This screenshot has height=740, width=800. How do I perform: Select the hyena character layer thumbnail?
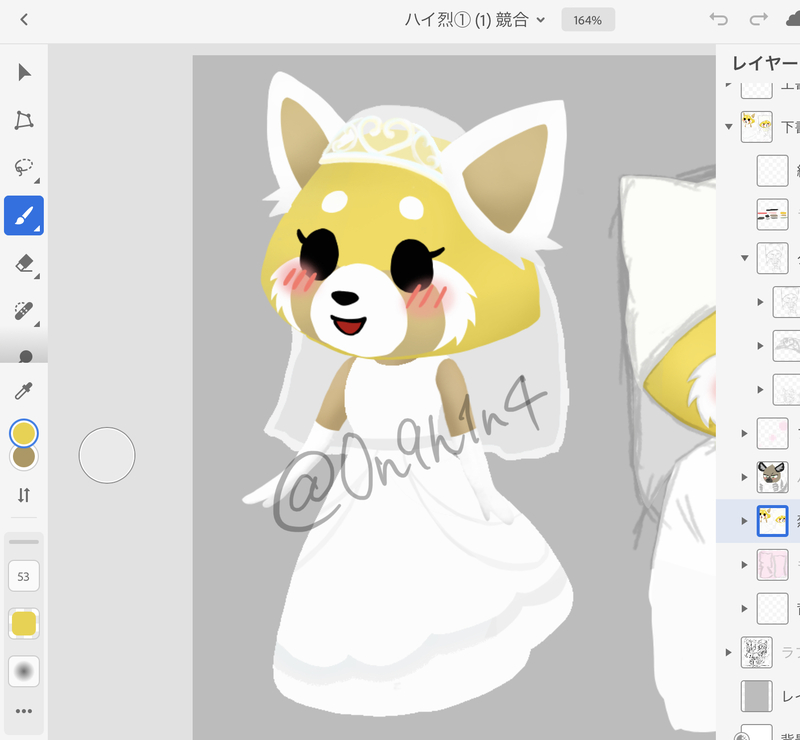click(x=772, y=477)
